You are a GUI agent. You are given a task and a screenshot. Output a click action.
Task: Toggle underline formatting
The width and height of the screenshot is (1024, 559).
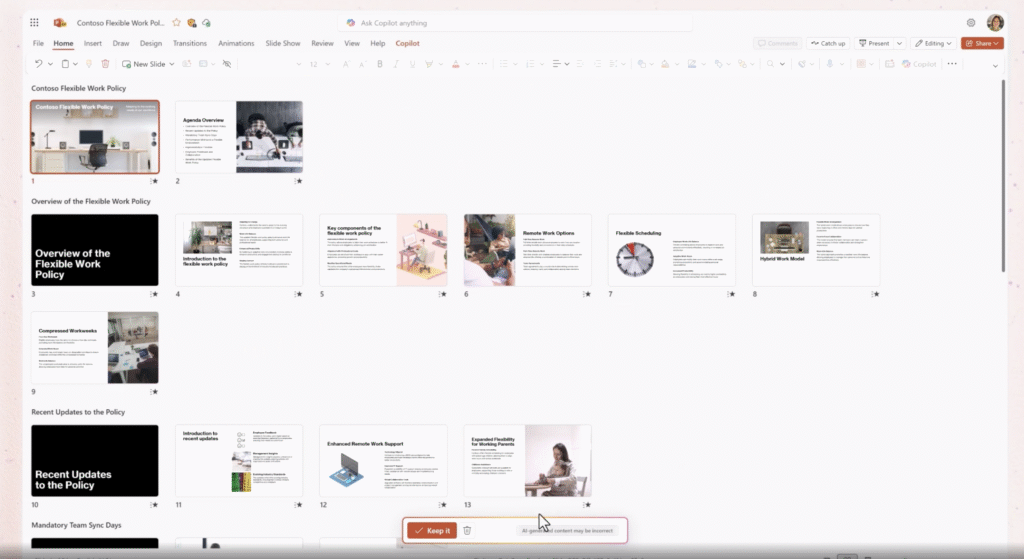pos(412,64)
